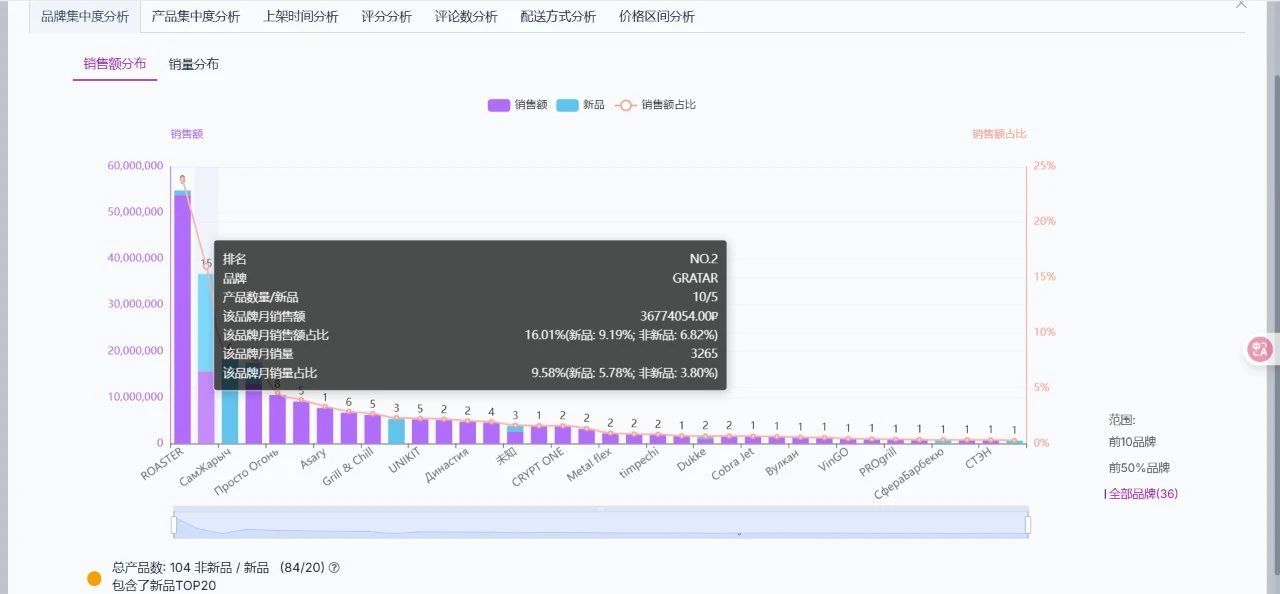The height and width of the screenshot is (594, 1280).
Task: Open the 配送方式分析 tab
Action: (558, 17)
